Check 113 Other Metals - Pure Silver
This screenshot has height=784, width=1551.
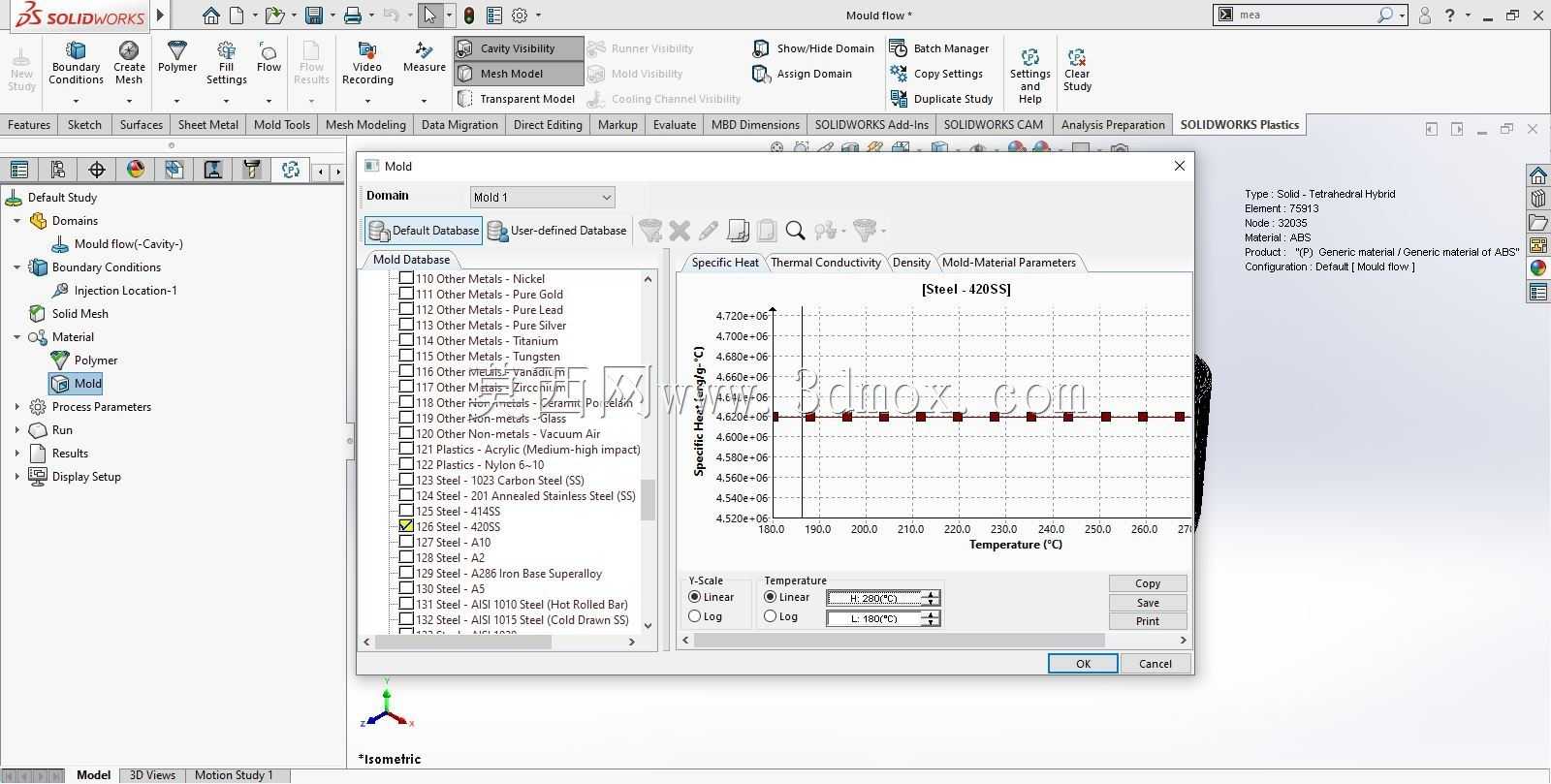tap(406, 325)
